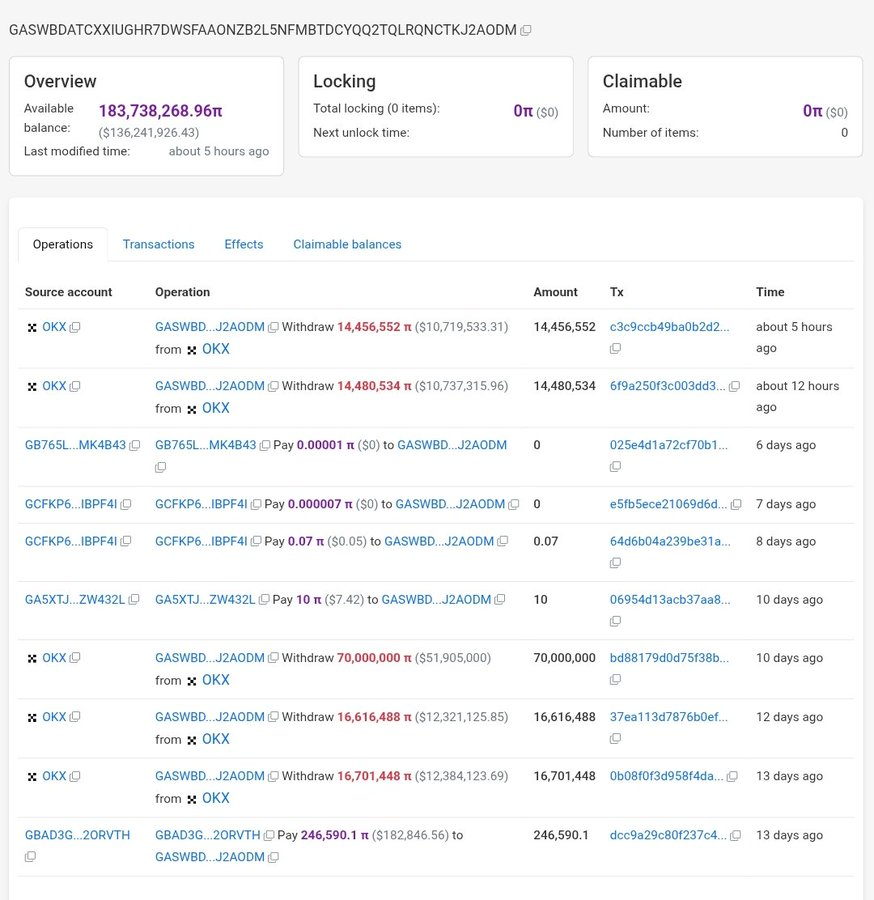Switch to the Transactions tab

coord(158,245)
